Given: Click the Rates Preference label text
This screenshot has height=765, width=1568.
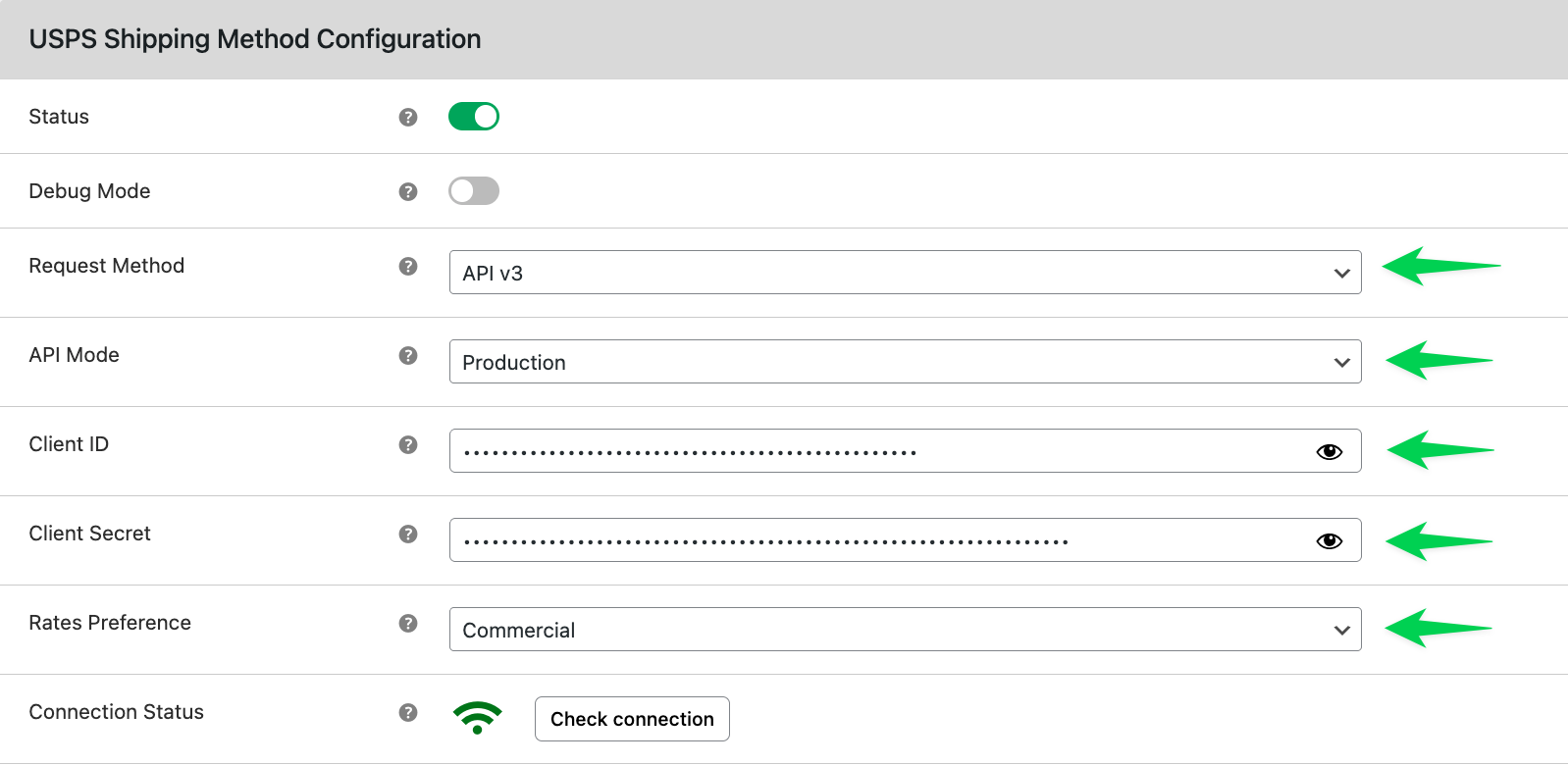Looking at the screenshot, I should click(110, 623).
